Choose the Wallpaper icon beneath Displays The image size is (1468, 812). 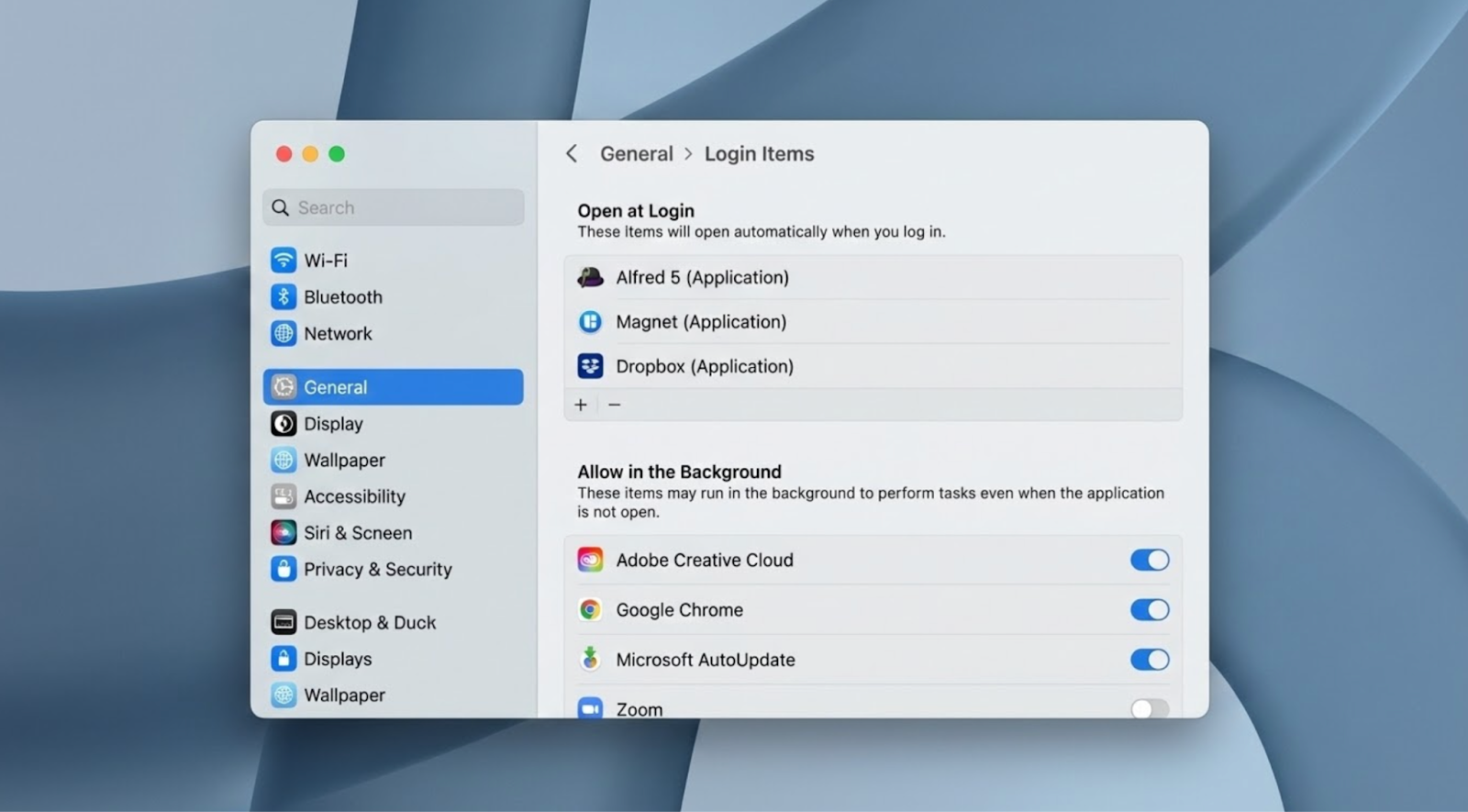coord(284,695)
